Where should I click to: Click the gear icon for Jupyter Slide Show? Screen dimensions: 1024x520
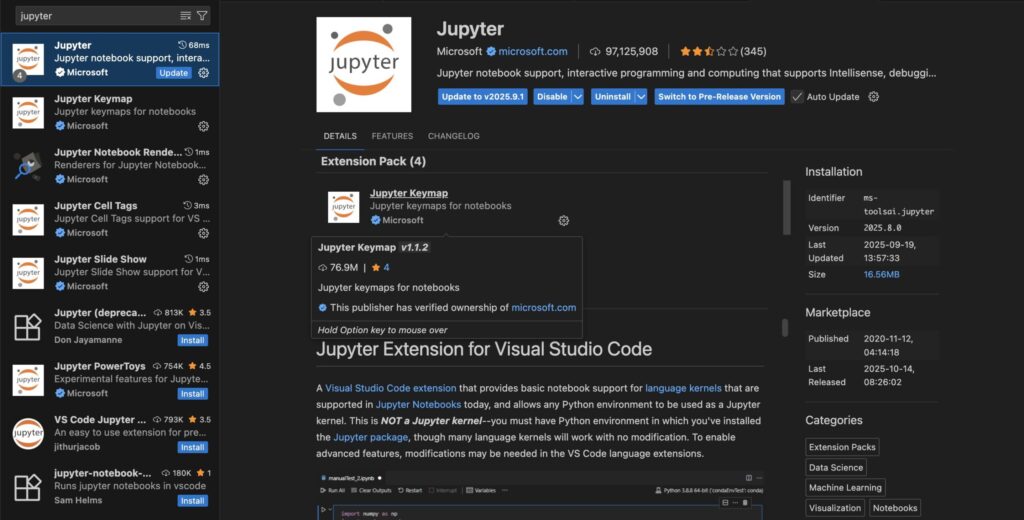pos(203,286)
